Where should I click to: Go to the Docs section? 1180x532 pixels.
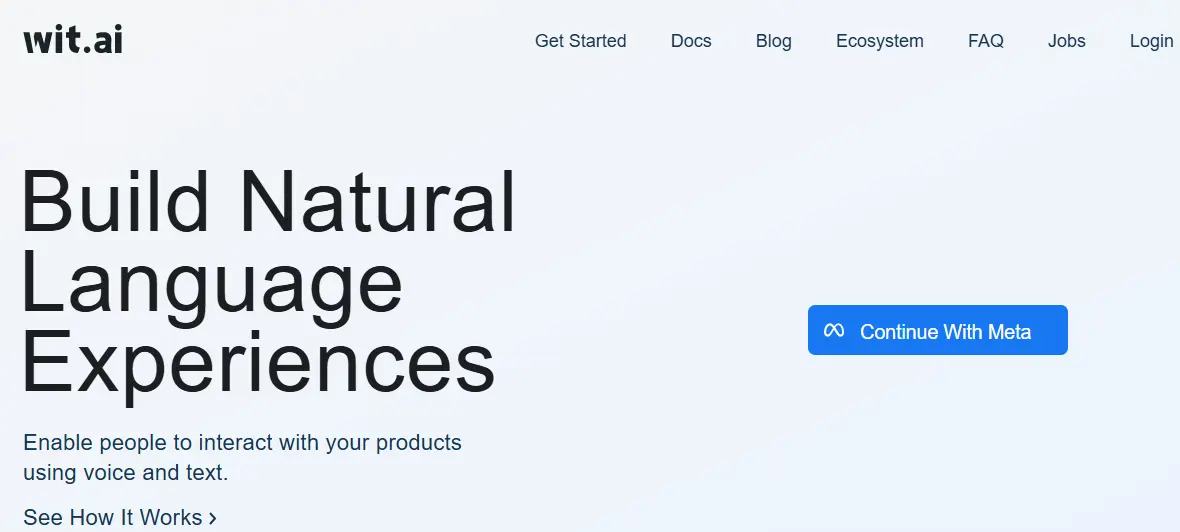click(x=691, y=41)
